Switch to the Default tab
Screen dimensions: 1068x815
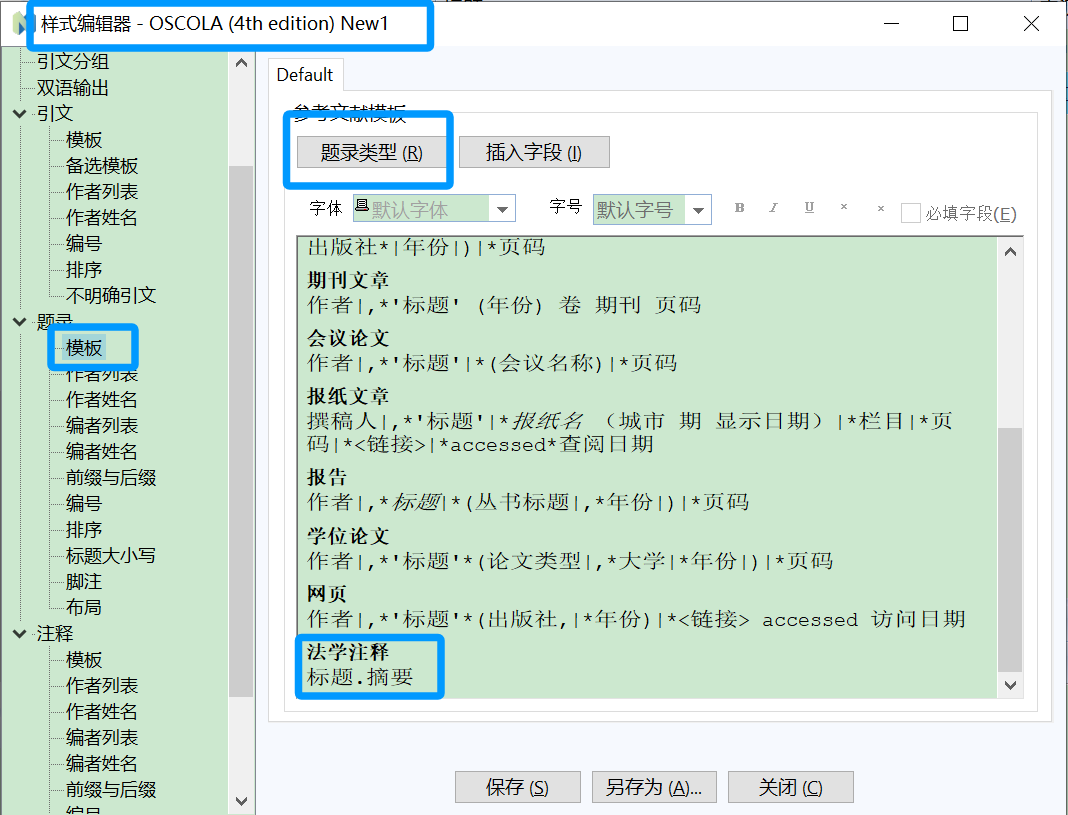click(305, 73)
